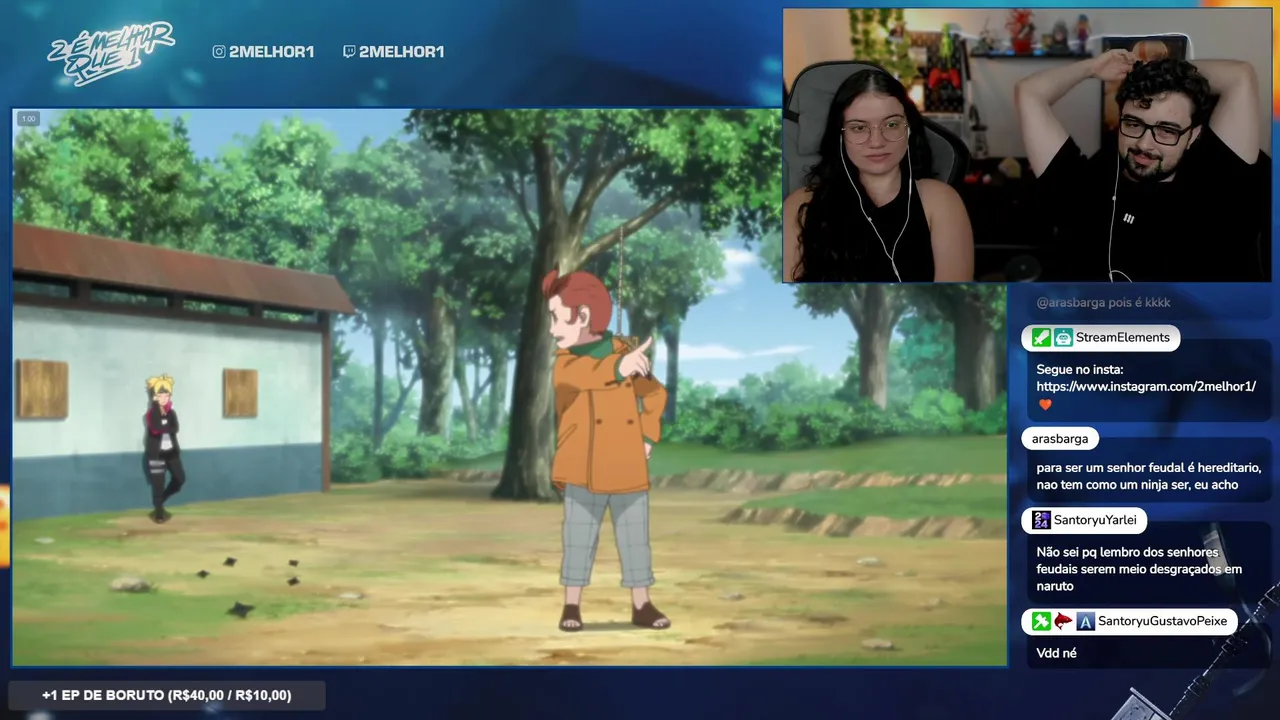Select the arasbarga username pill
The width and height of the screenshot is (1280, 720).
(x=1060, y=439)
